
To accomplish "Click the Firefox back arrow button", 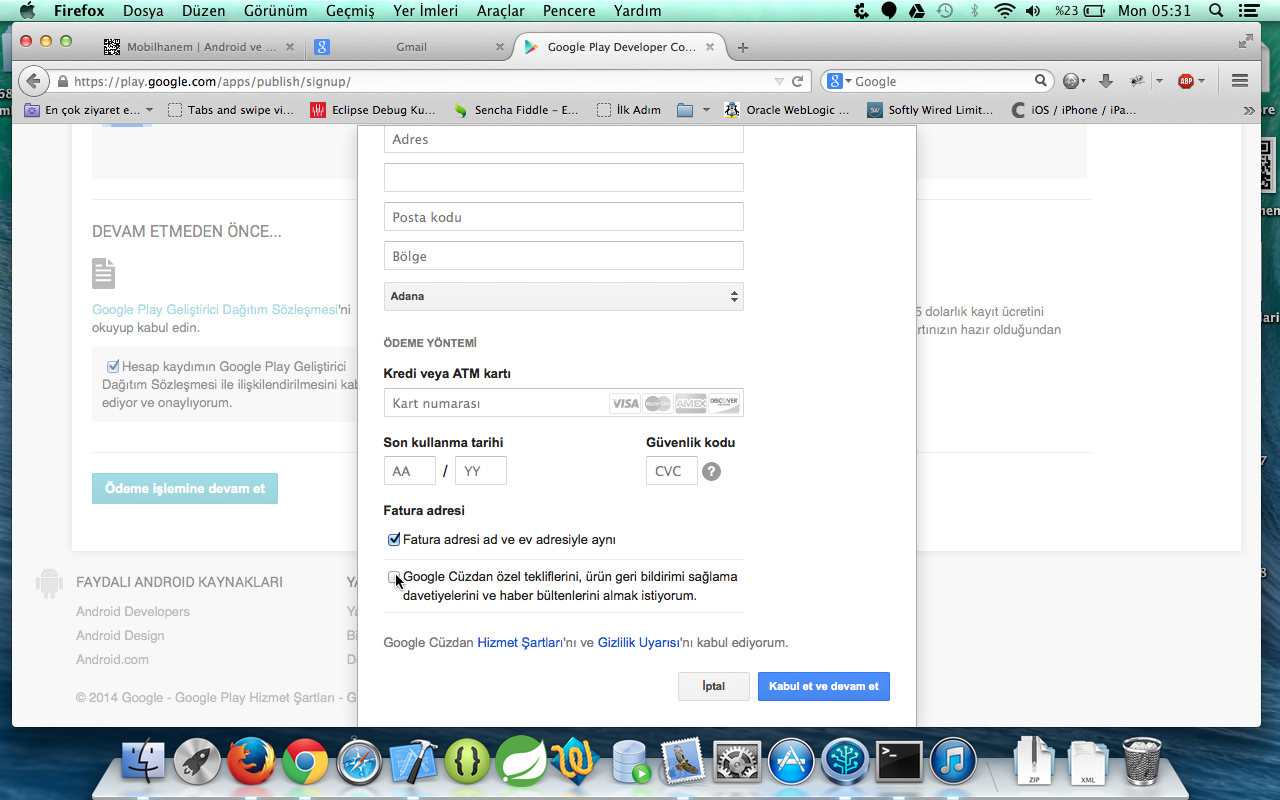I will [34, 81].
